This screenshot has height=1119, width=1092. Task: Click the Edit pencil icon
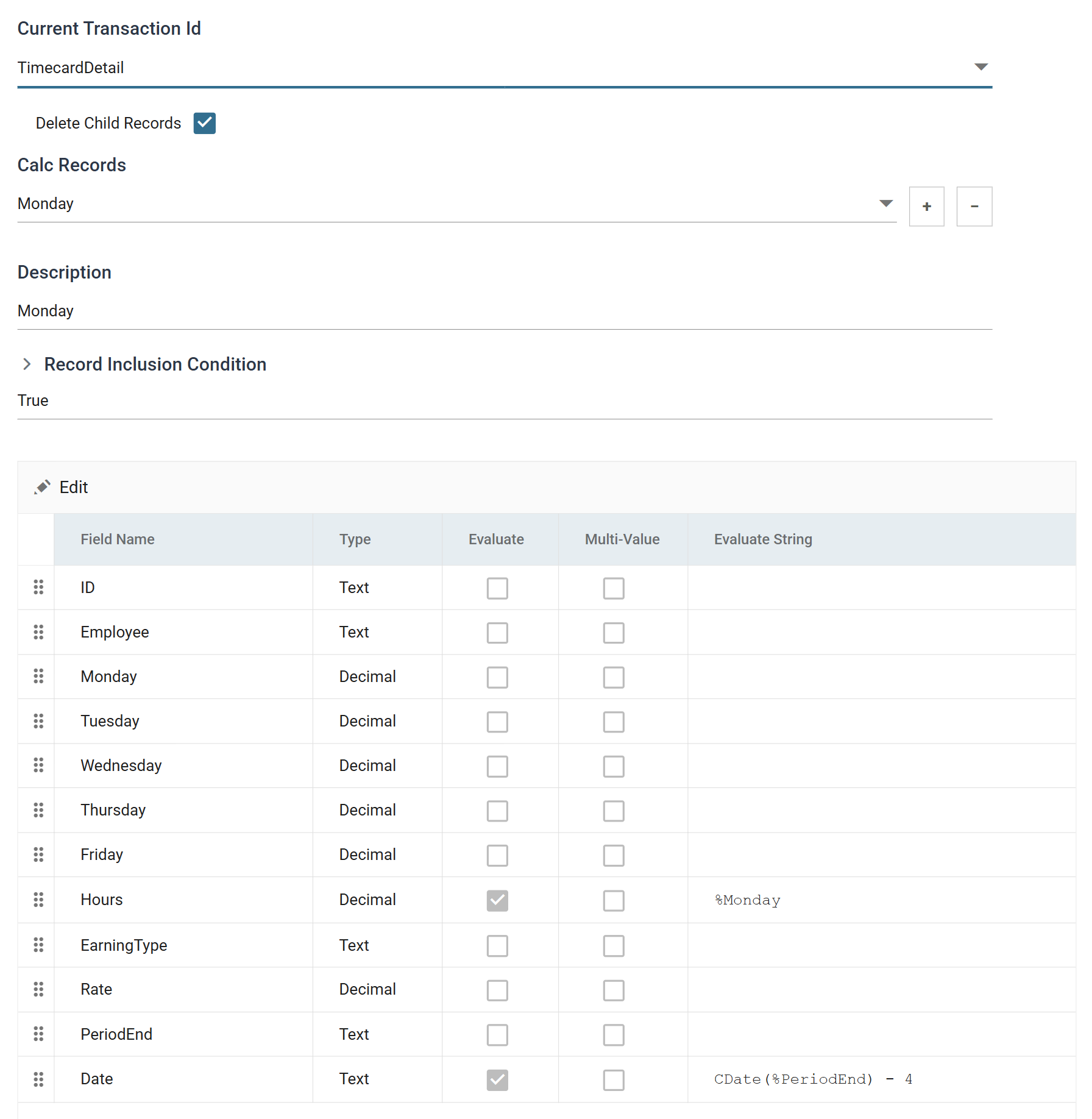pyautogui.click(x=42, y=487)
